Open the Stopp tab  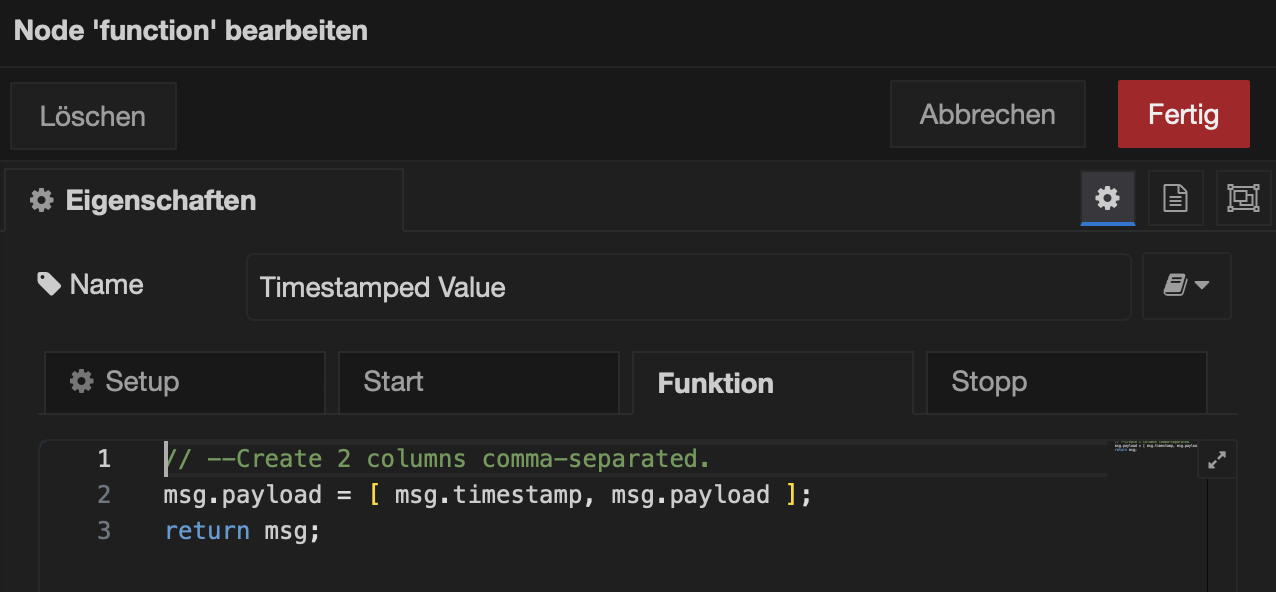pyautogui.click(x=1066, y=382)
